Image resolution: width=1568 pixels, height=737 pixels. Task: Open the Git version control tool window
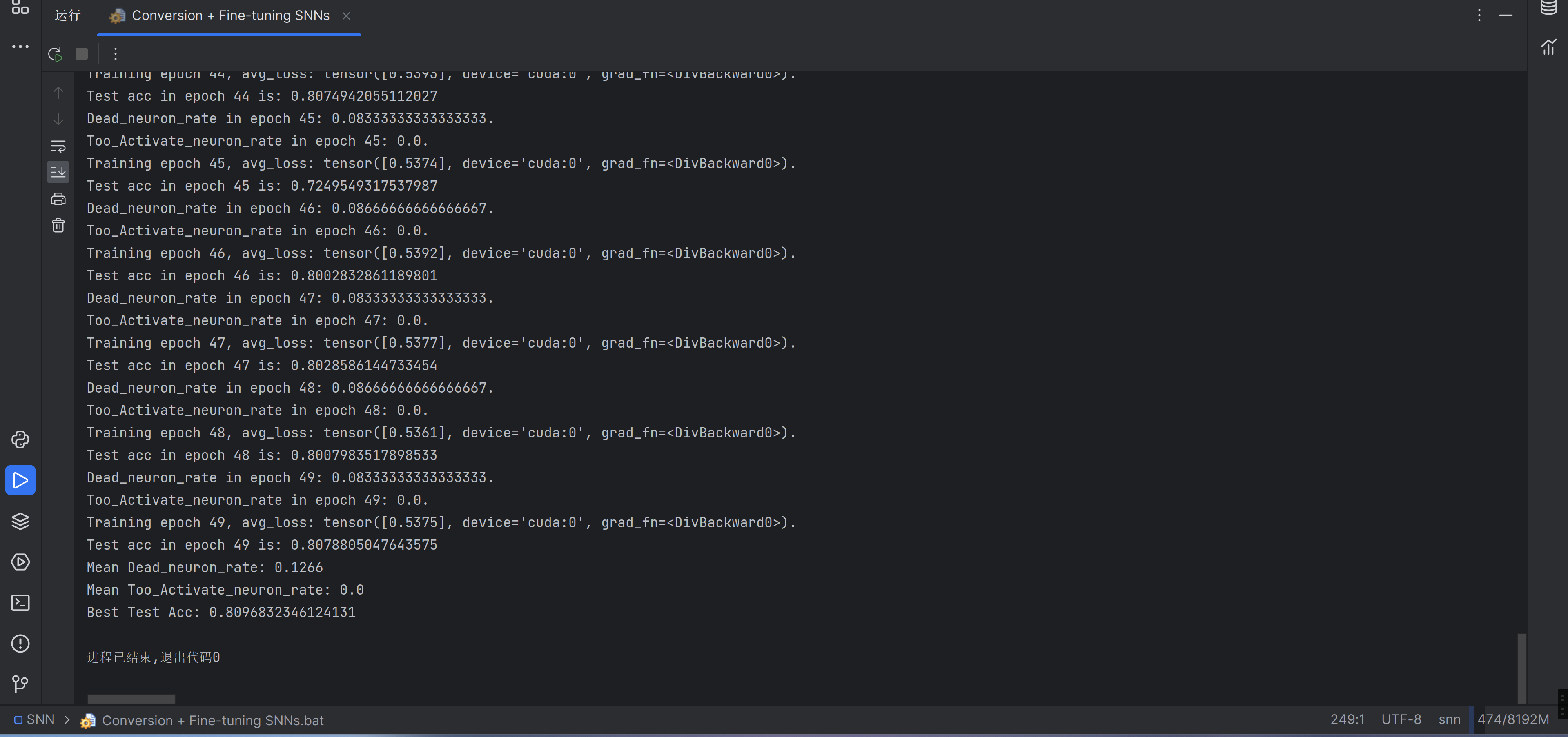coord(20,684)
